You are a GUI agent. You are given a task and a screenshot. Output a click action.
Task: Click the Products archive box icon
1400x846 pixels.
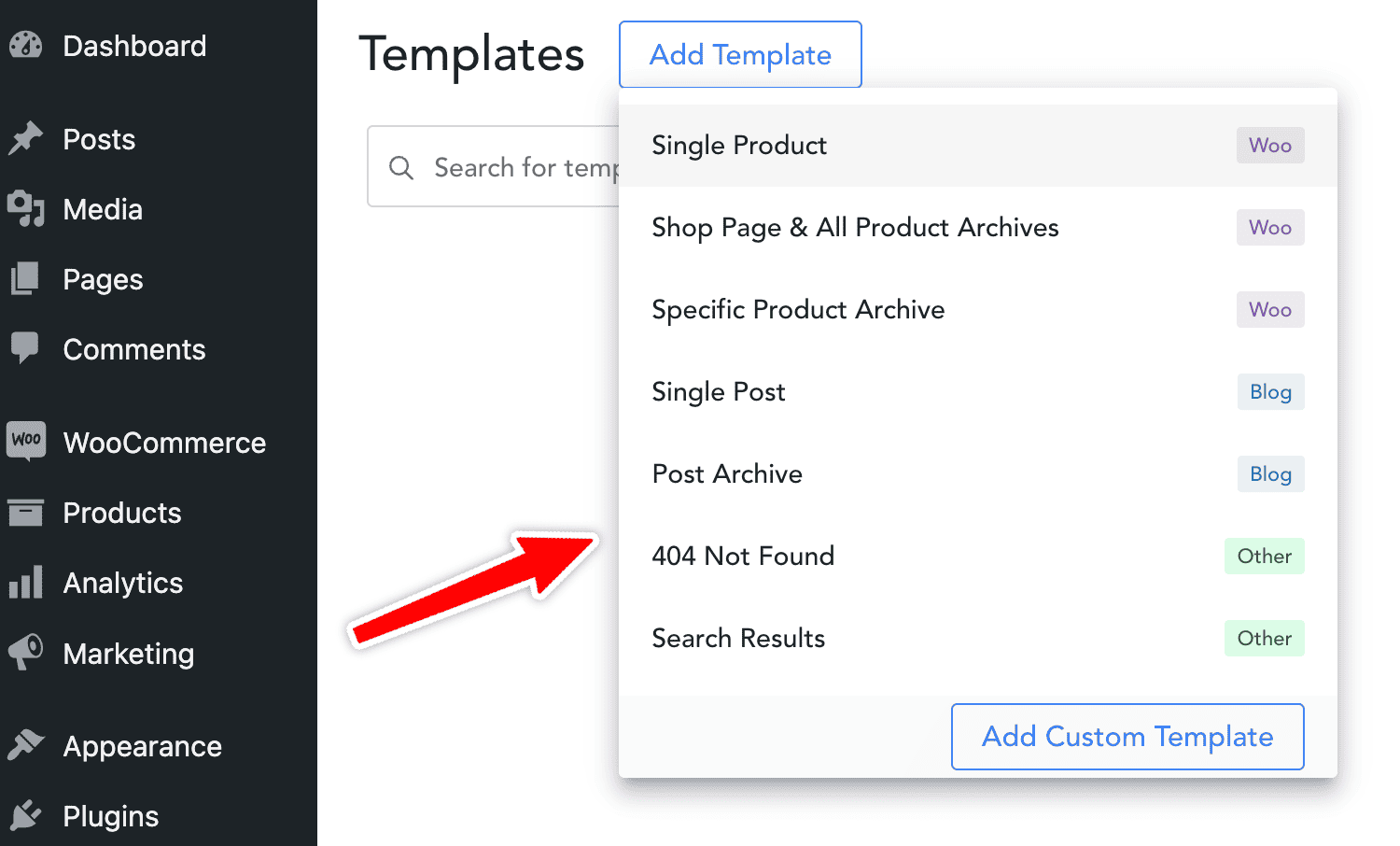point(25,512)
